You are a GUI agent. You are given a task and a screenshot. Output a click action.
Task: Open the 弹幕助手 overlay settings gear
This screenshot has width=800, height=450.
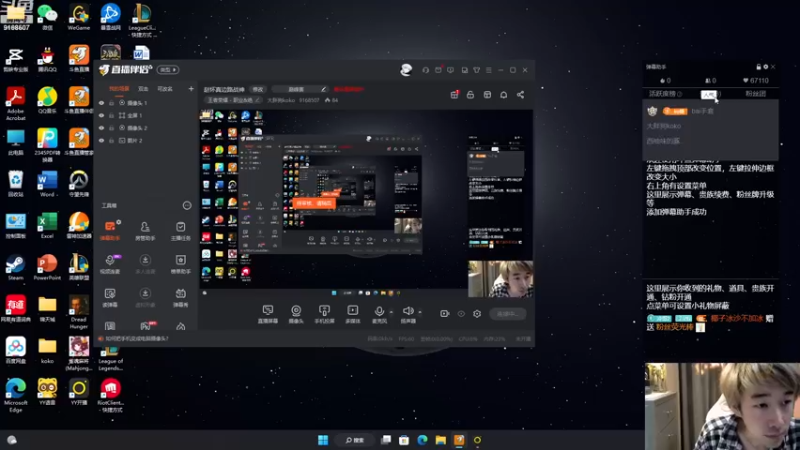tap(765, 67)
